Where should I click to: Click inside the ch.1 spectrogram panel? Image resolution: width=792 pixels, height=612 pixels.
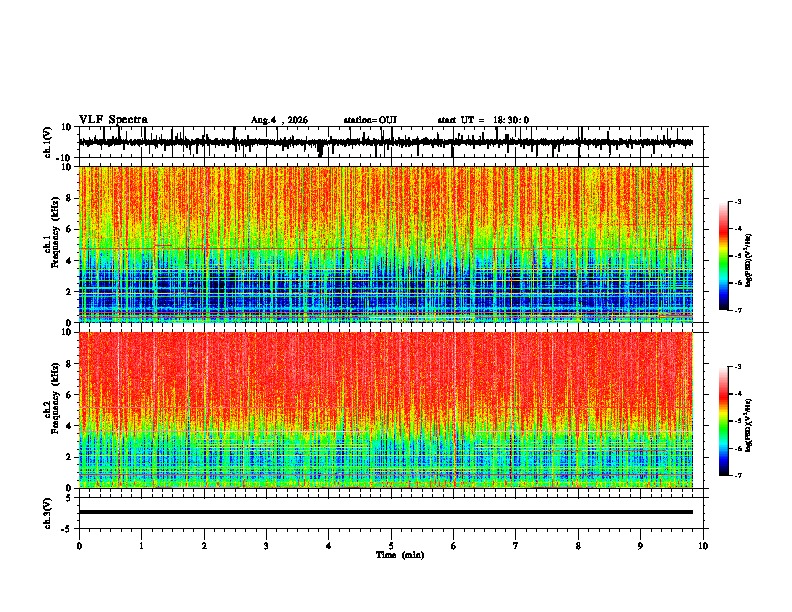click(386, 244)
